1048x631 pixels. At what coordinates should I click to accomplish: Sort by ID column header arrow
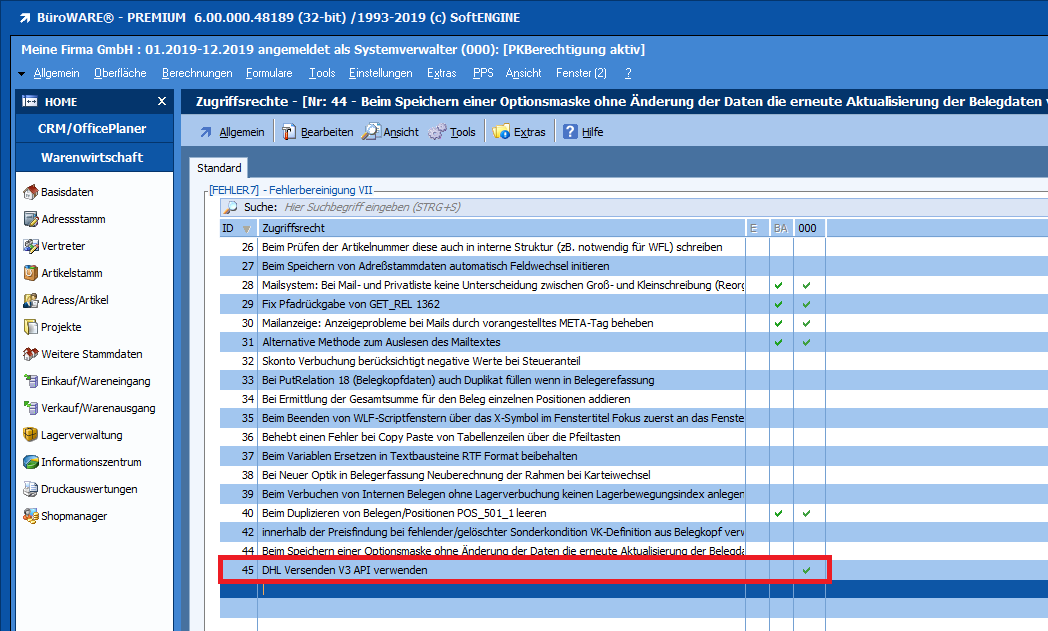pos(247,229)
